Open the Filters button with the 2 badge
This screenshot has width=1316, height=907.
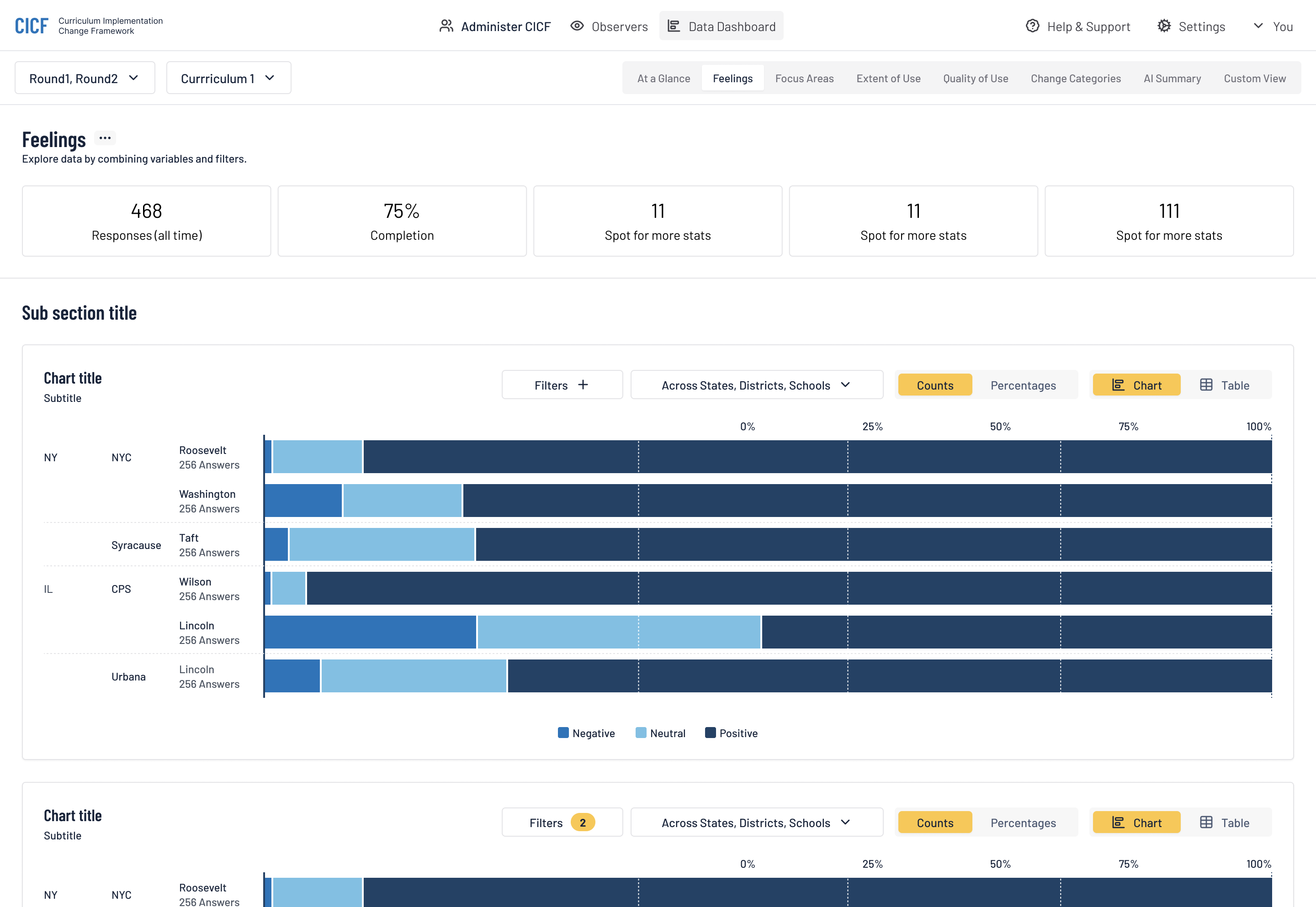pos(562,823)
